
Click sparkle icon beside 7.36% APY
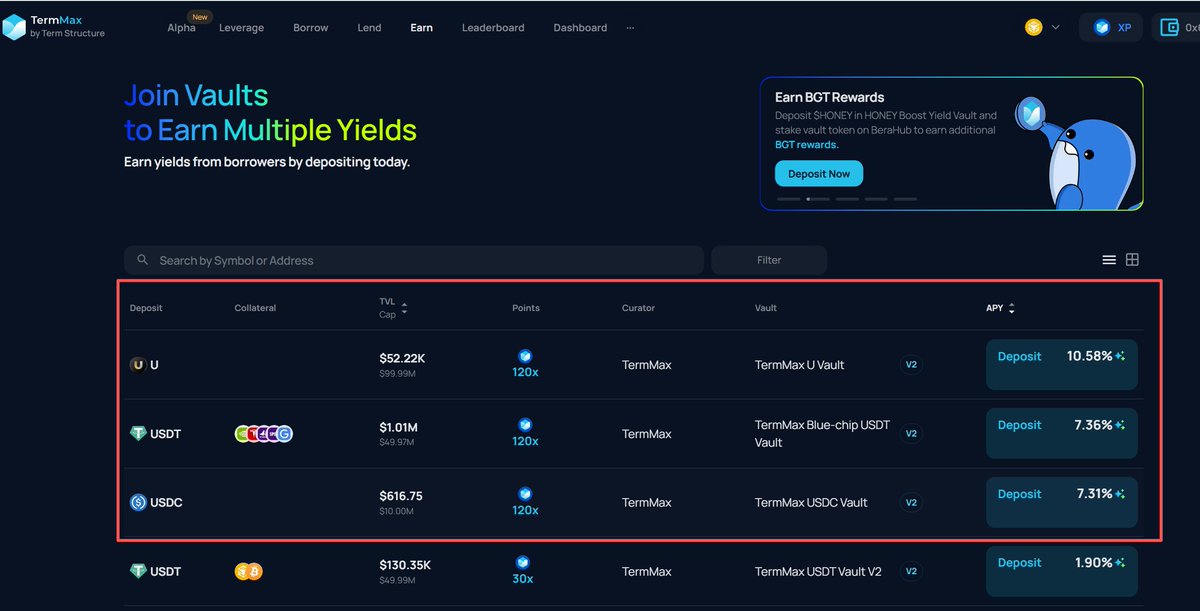click(x=1120, y=425)
